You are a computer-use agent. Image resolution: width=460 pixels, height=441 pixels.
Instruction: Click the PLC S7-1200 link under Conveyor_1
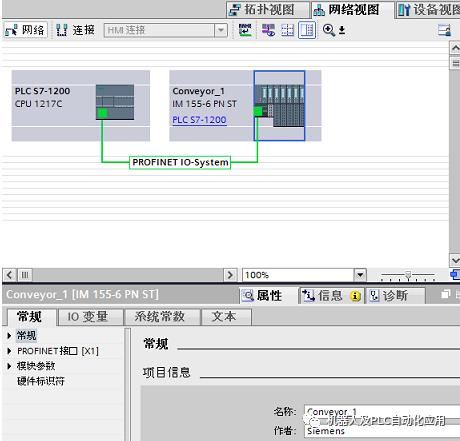click(x=199, y=120)
